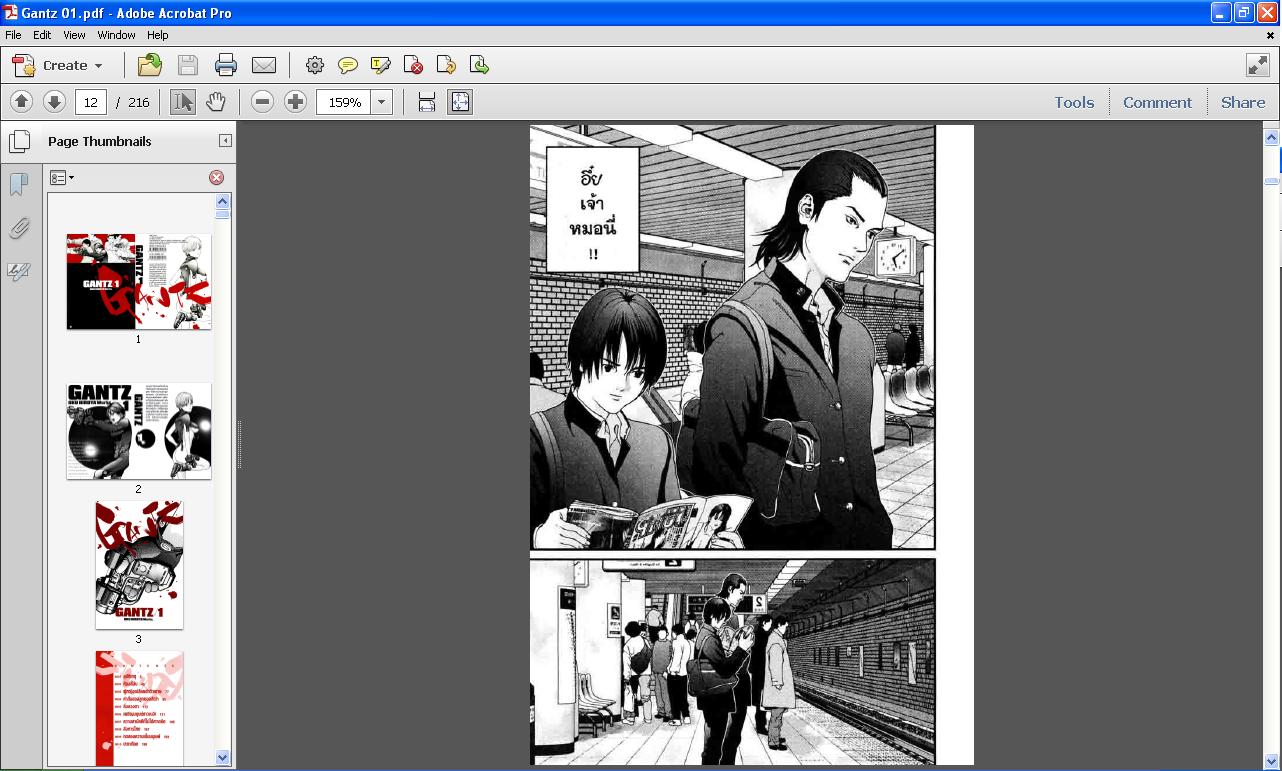Open the File menu
This screenshot has width=1282, height=771.
point(13,35)
